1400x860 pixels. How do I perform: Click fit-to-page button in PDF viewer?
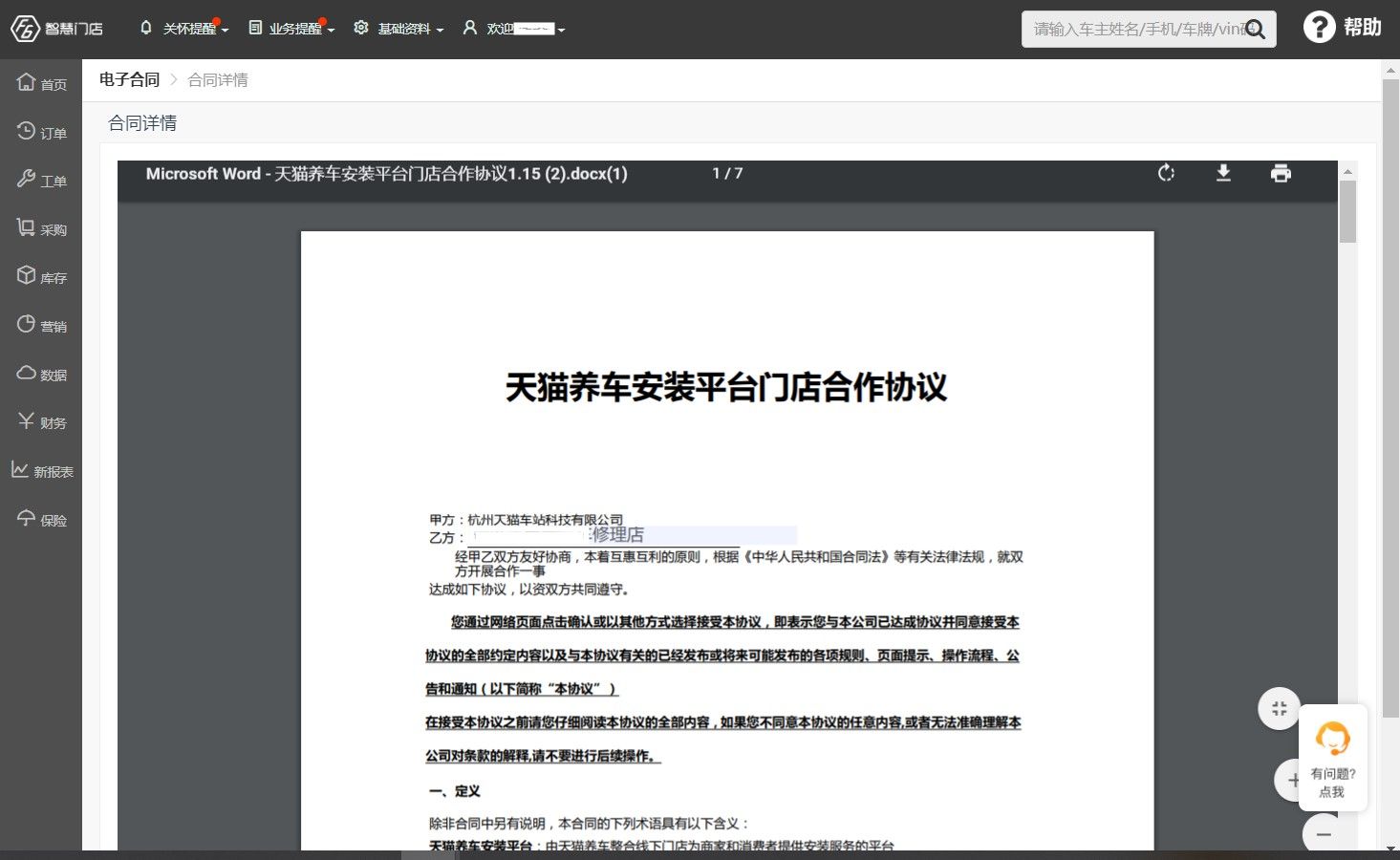1280,709
